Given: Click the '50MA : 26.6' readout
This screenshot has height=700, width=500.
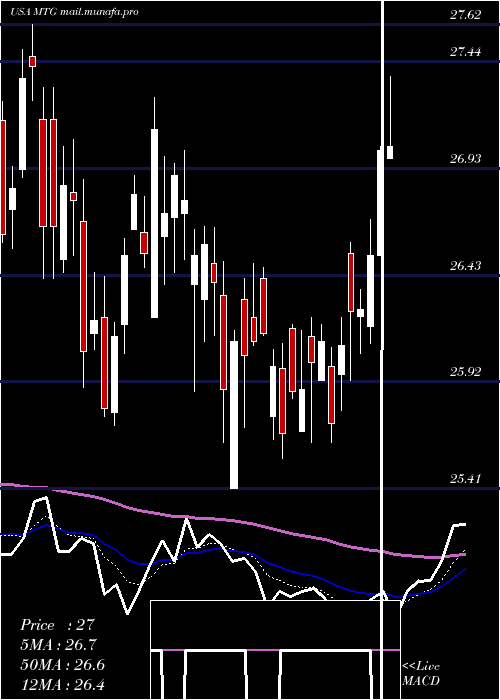Looking at the screenshot, I should [x=62, y=665].
